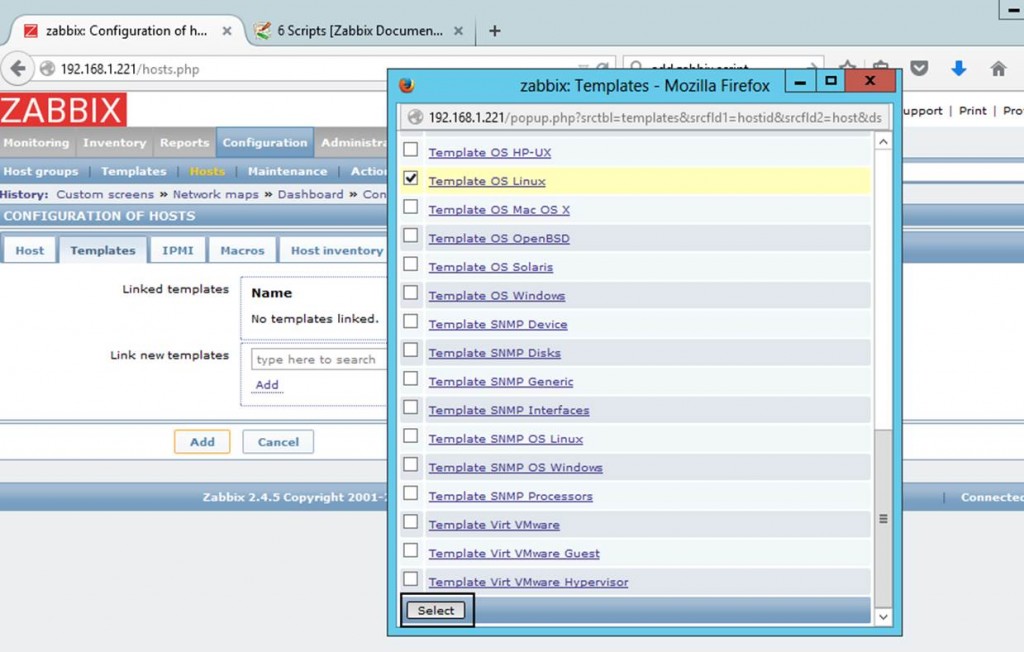Image resolution: width=1024 pixels, height=652 pixels.
Task: Open the Monitoring menu
Action: (36, 143)
